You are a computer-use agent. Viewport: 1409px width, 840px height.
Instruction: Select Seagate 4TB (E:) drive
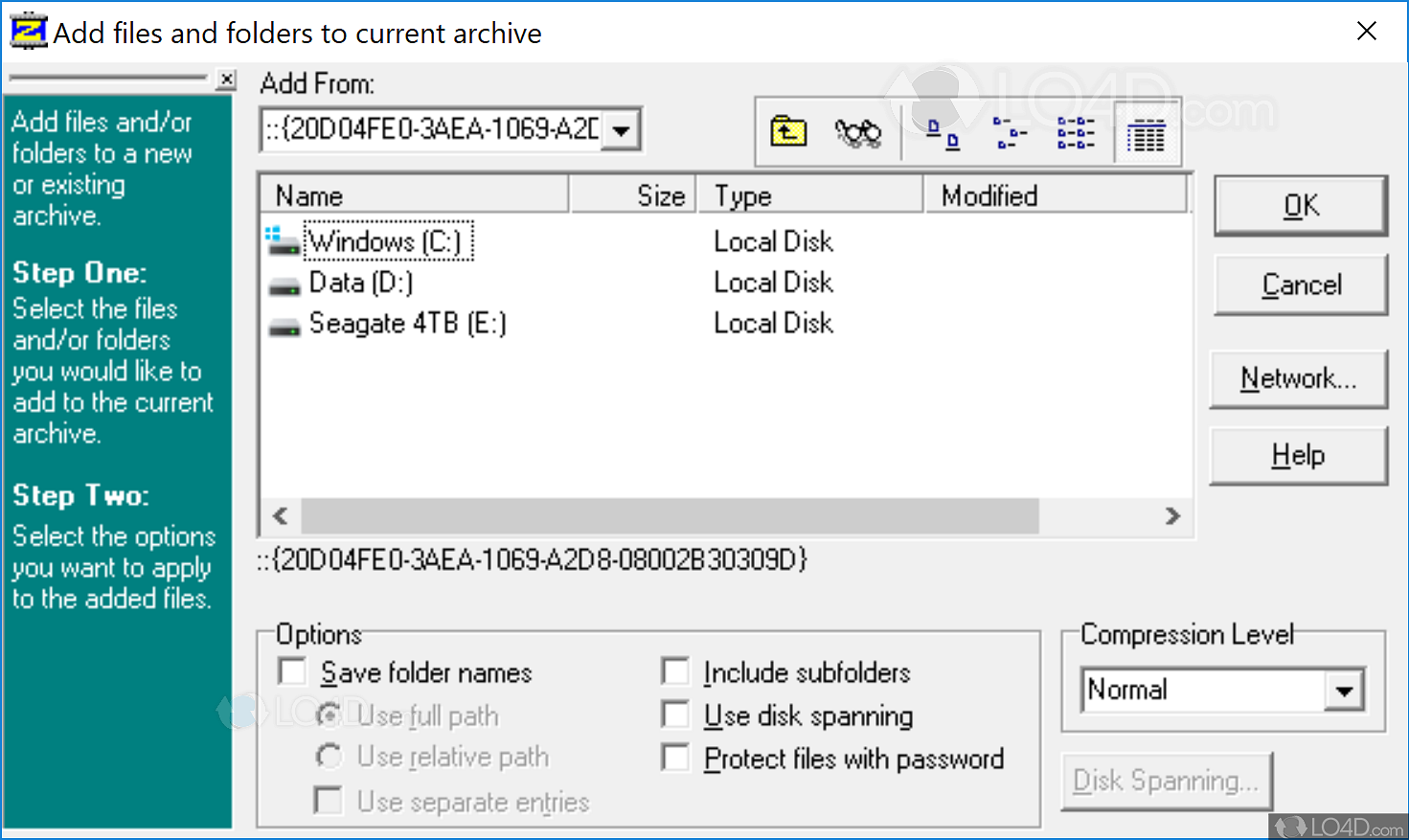407,324
